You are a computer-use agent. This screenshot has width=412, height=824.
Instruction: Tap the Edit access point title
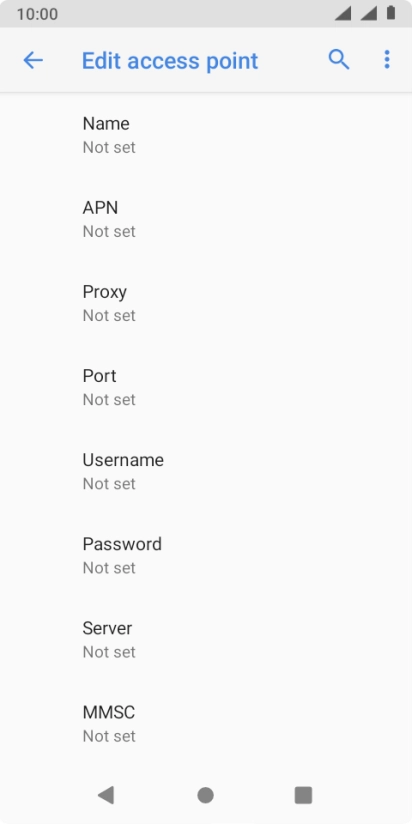pyautogui.click(x=170, y=61)
